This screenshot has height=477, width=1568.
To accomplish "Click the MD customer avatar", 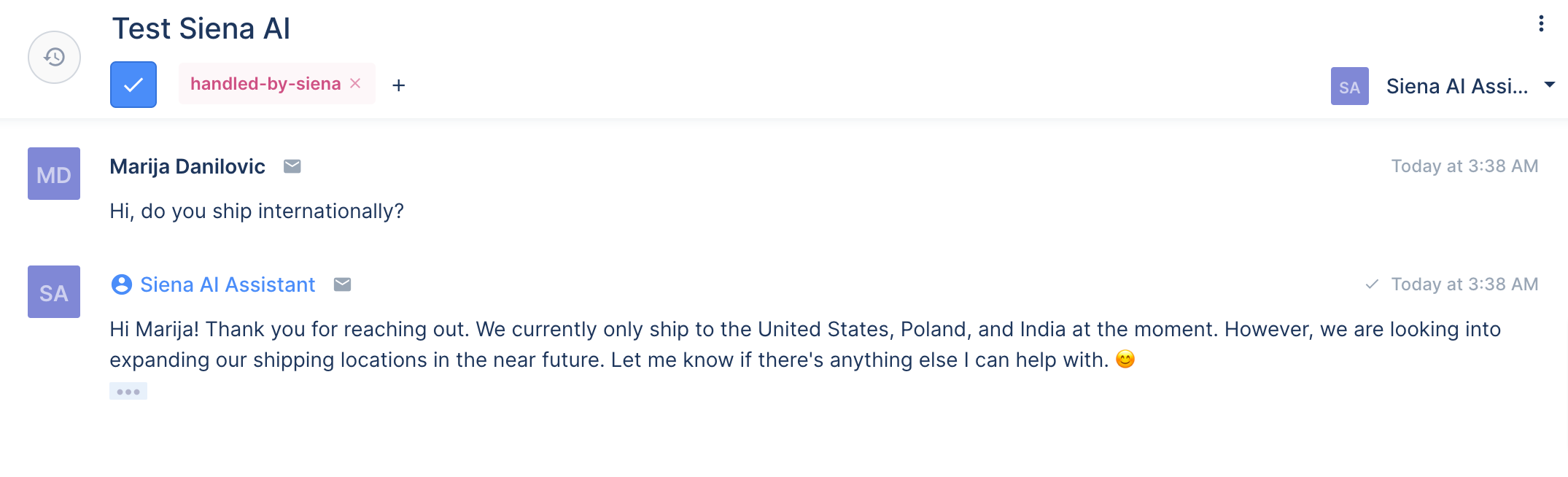I will [x=54, y=174].
